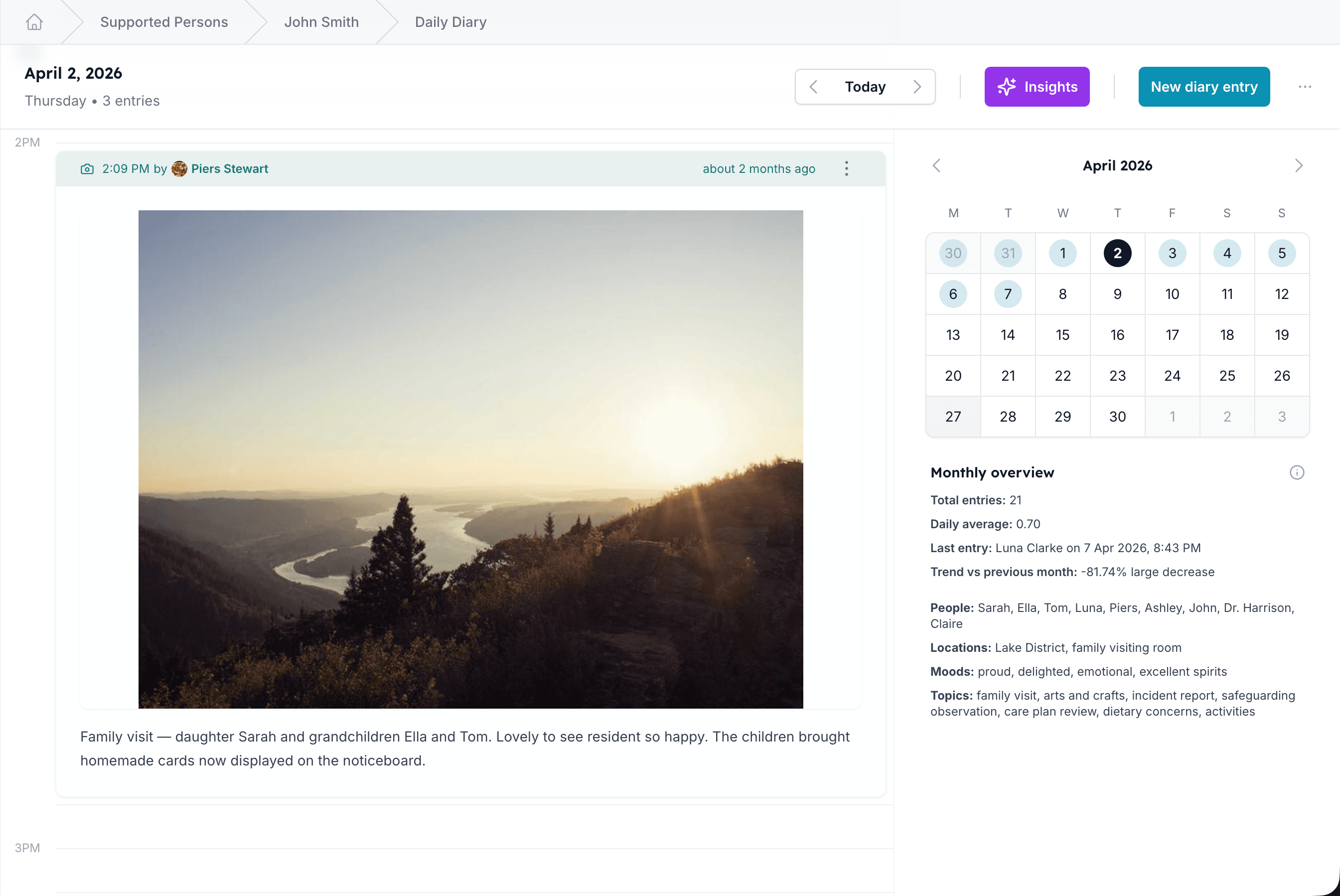Select March 30 in the calendar
This screenshot has width=1340, height=896.
pyautogui.click(x=953, y=253)
